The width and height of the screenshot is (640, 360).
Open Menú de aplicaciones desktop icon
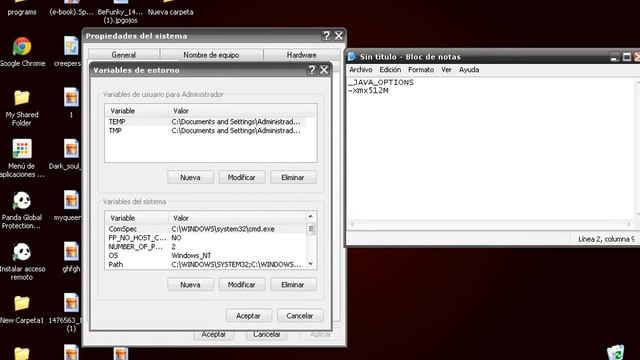(22, 149)
